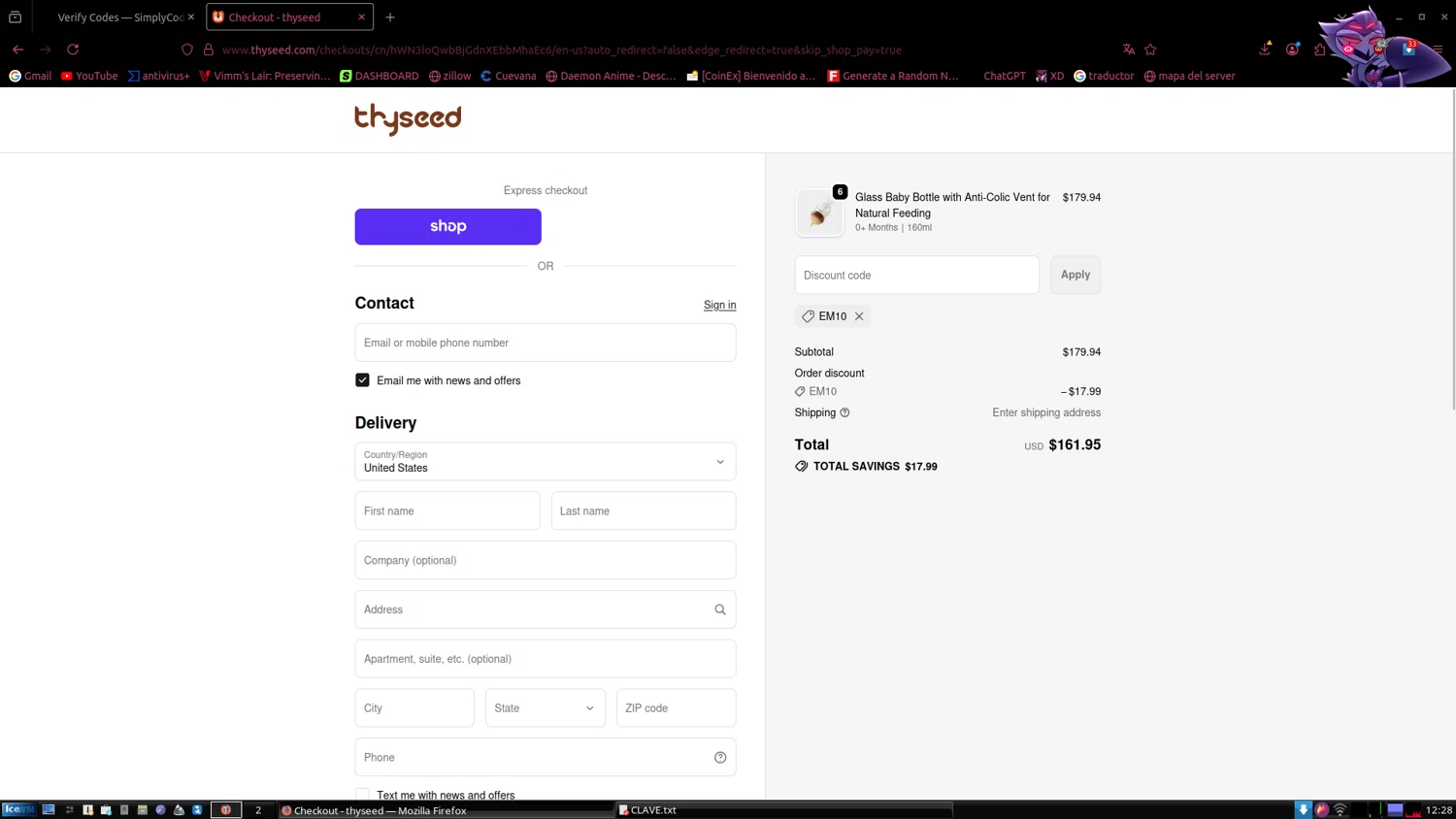The width and height of the screenshot is (1456, 819).
Task: Pay with the Shop express checkout button
Action: (x=447, y=226)
